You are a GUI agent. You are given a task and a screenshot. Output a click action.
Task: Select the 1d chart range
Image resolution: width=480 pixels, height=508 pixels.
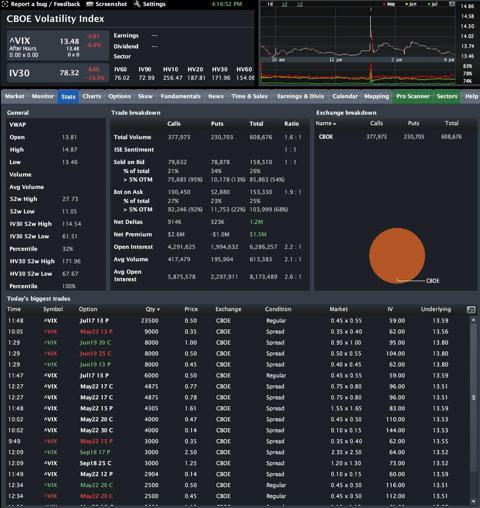pyautogui.click(x=270, y=4)
